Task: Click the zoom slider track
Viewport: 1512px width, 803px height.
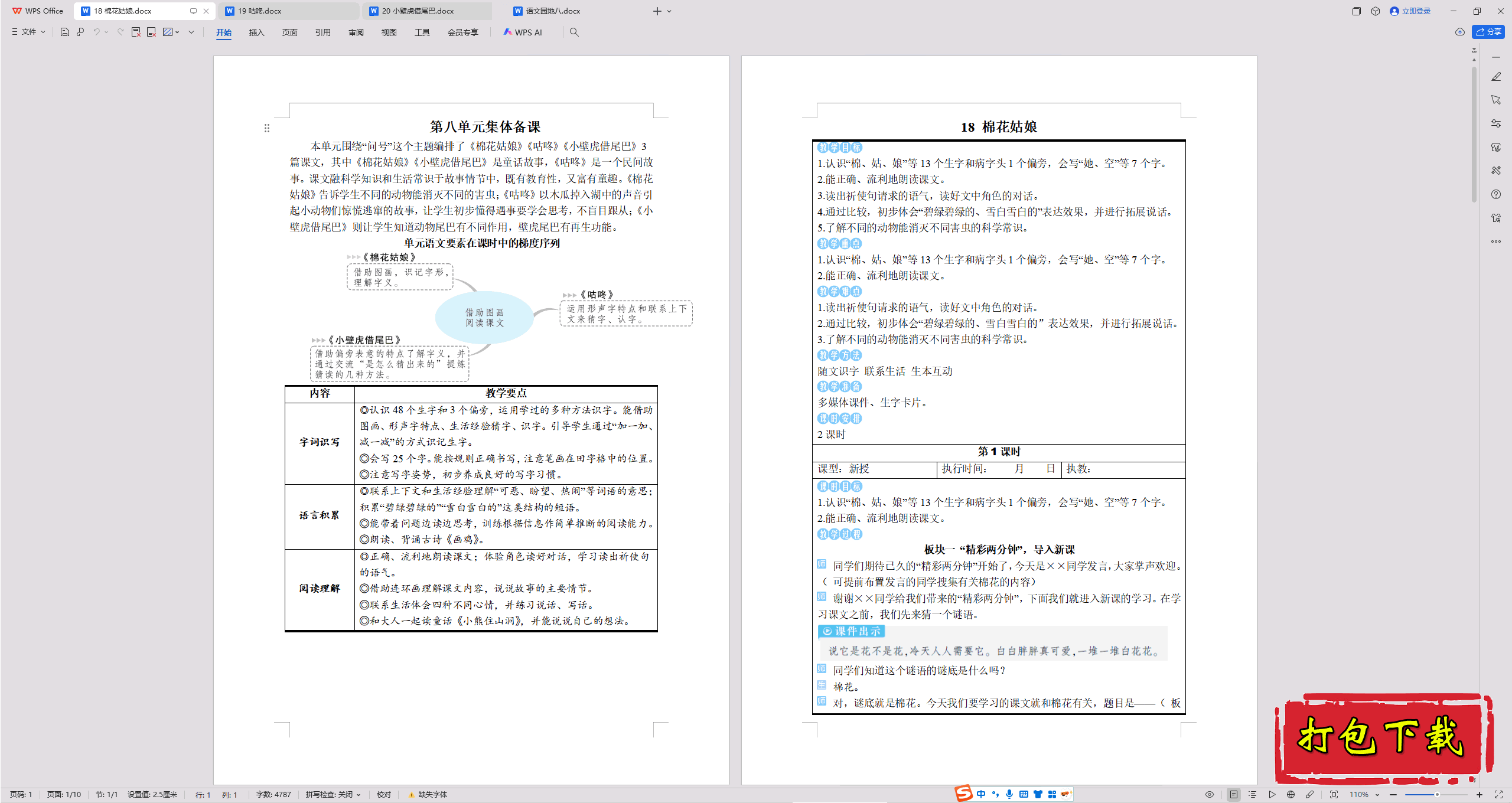Action: tap(1436, 795)
